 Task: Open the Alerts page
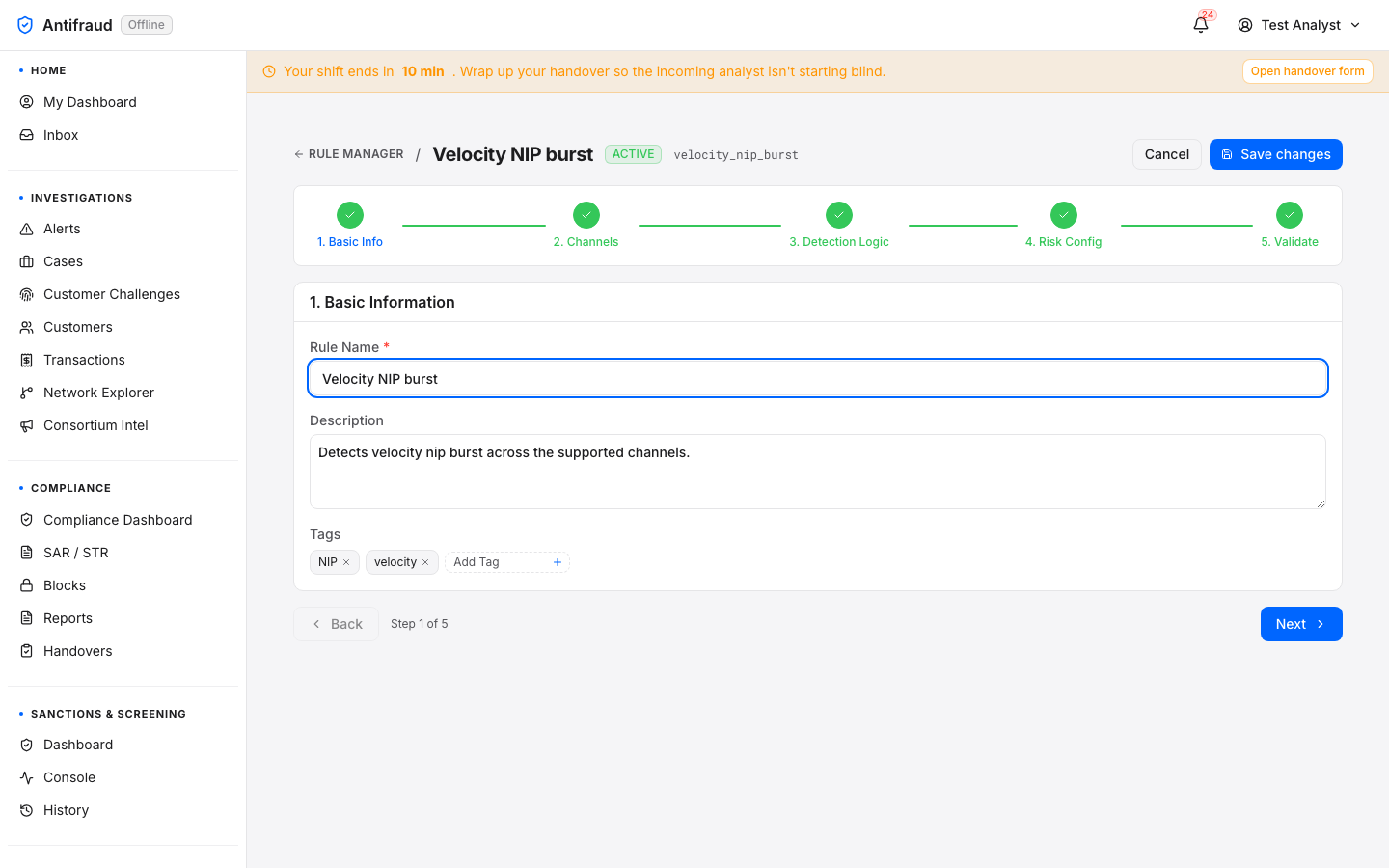(x=123, y=229)
